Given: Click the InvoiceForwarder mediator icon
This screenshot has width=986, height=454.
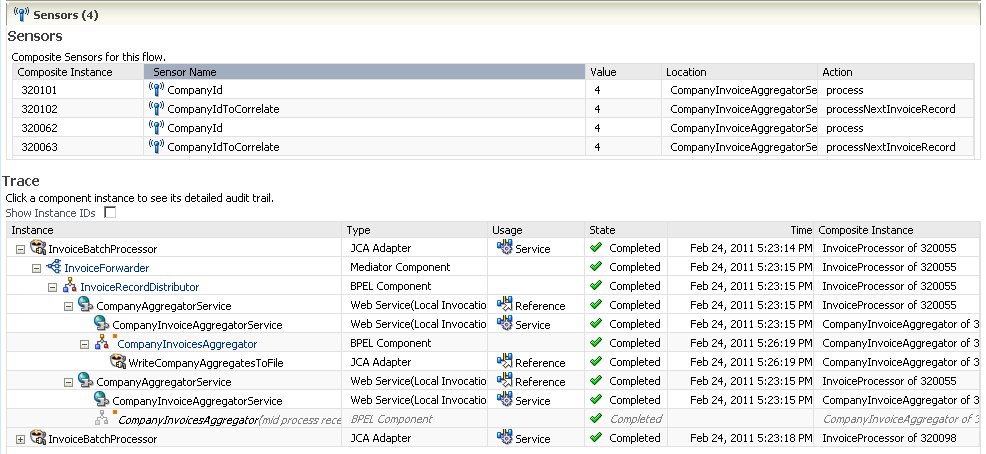Looking at the screenshot, I should click(x=53, y=268).
